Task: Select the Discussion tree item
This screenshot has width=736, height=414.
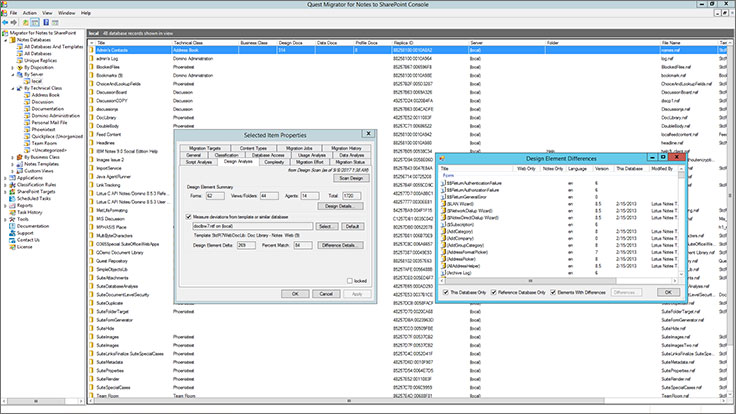Action: tap(42, 102)
